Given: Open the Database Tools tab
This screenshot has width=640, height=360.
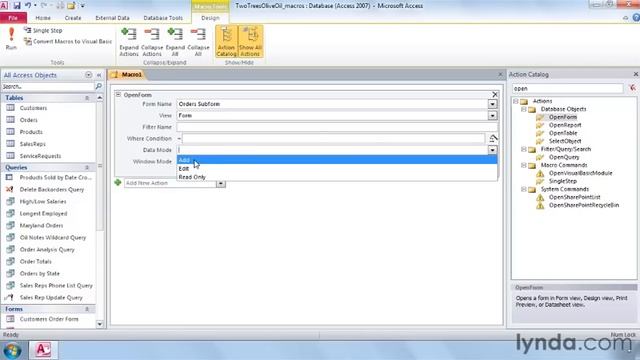Looking at the screenshot, I should point(163,18).
